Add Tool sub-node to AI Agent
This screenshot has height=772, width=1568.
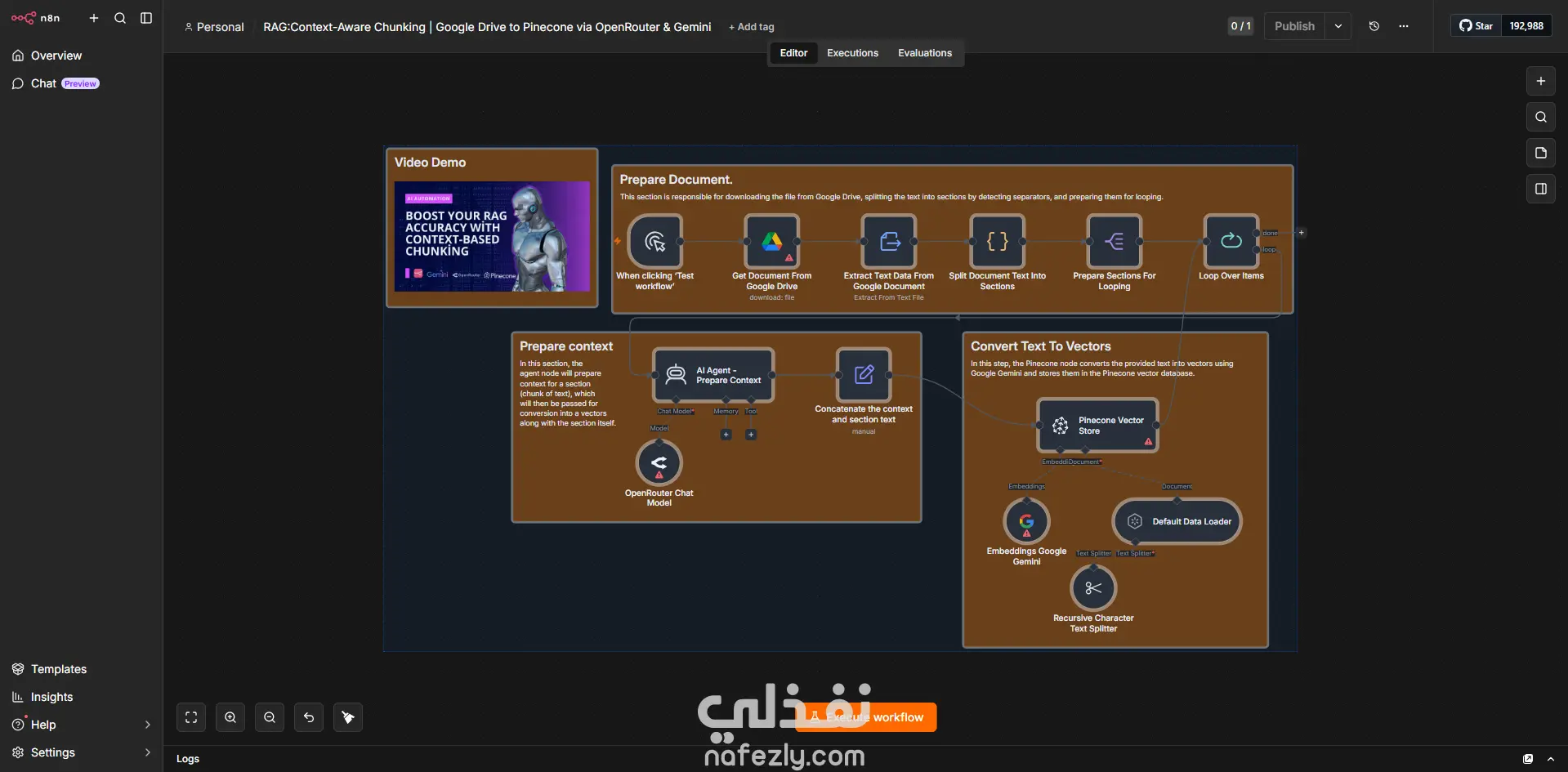click(751, 435)
